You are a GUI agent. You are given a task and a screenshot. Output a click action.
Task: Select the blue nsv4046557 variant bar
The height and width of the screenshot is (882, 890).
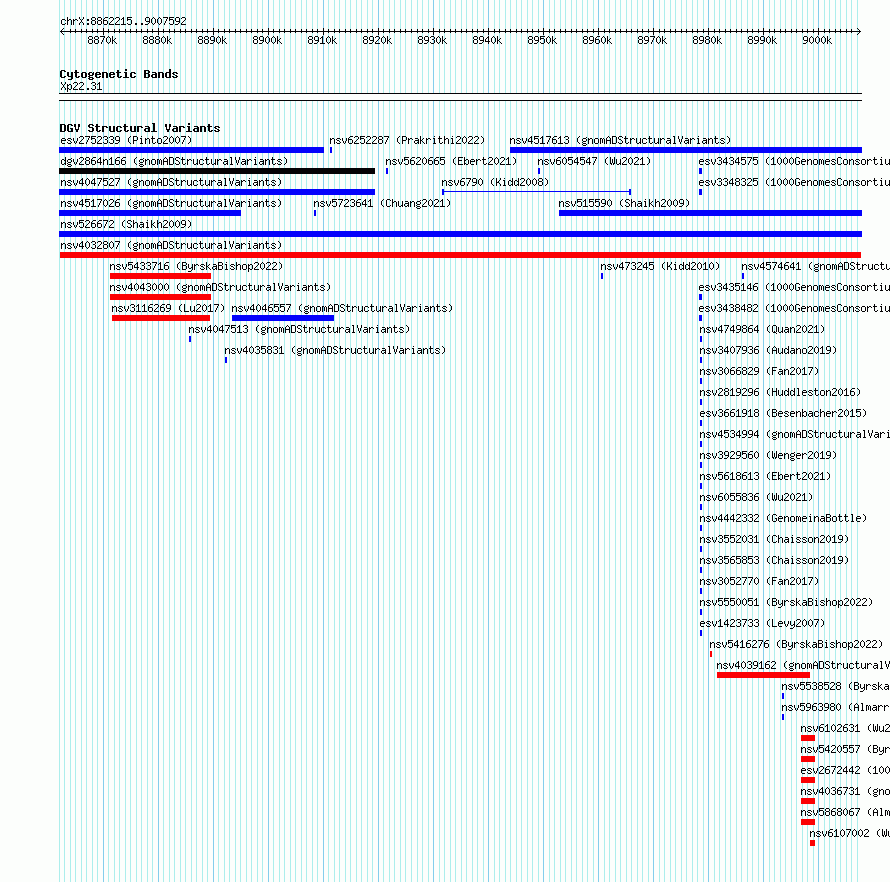(283, 318)
